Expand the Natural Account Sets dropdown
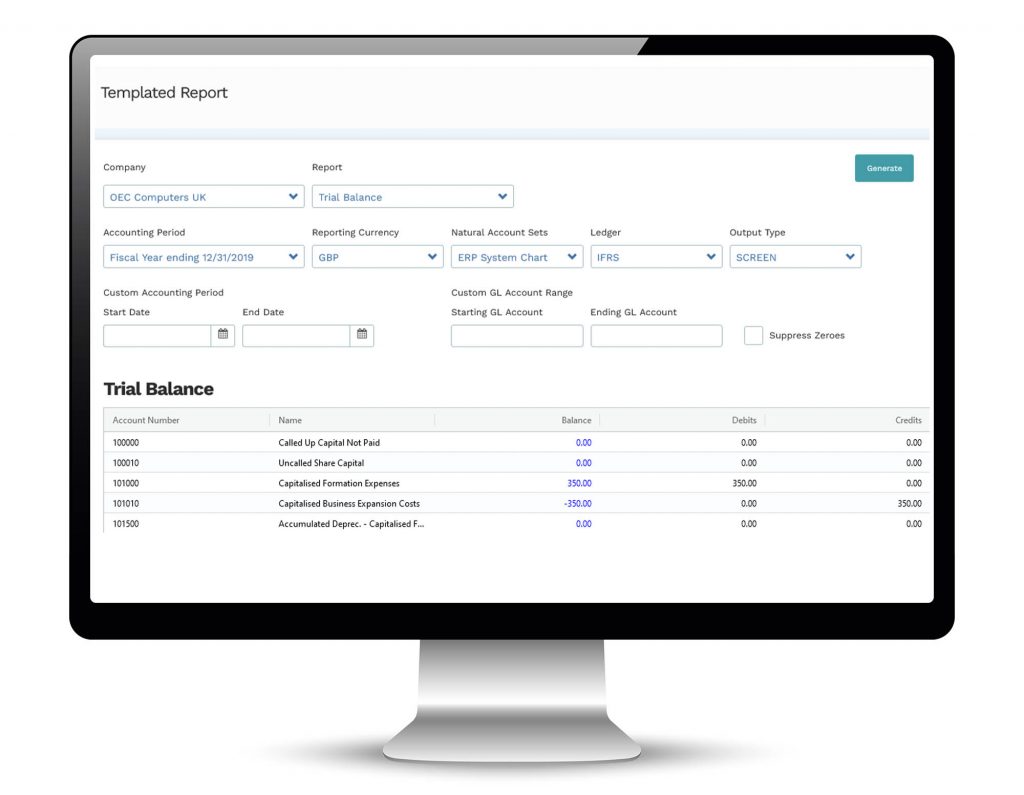The height and width of the screenshot is (795, 1024). 516,257
